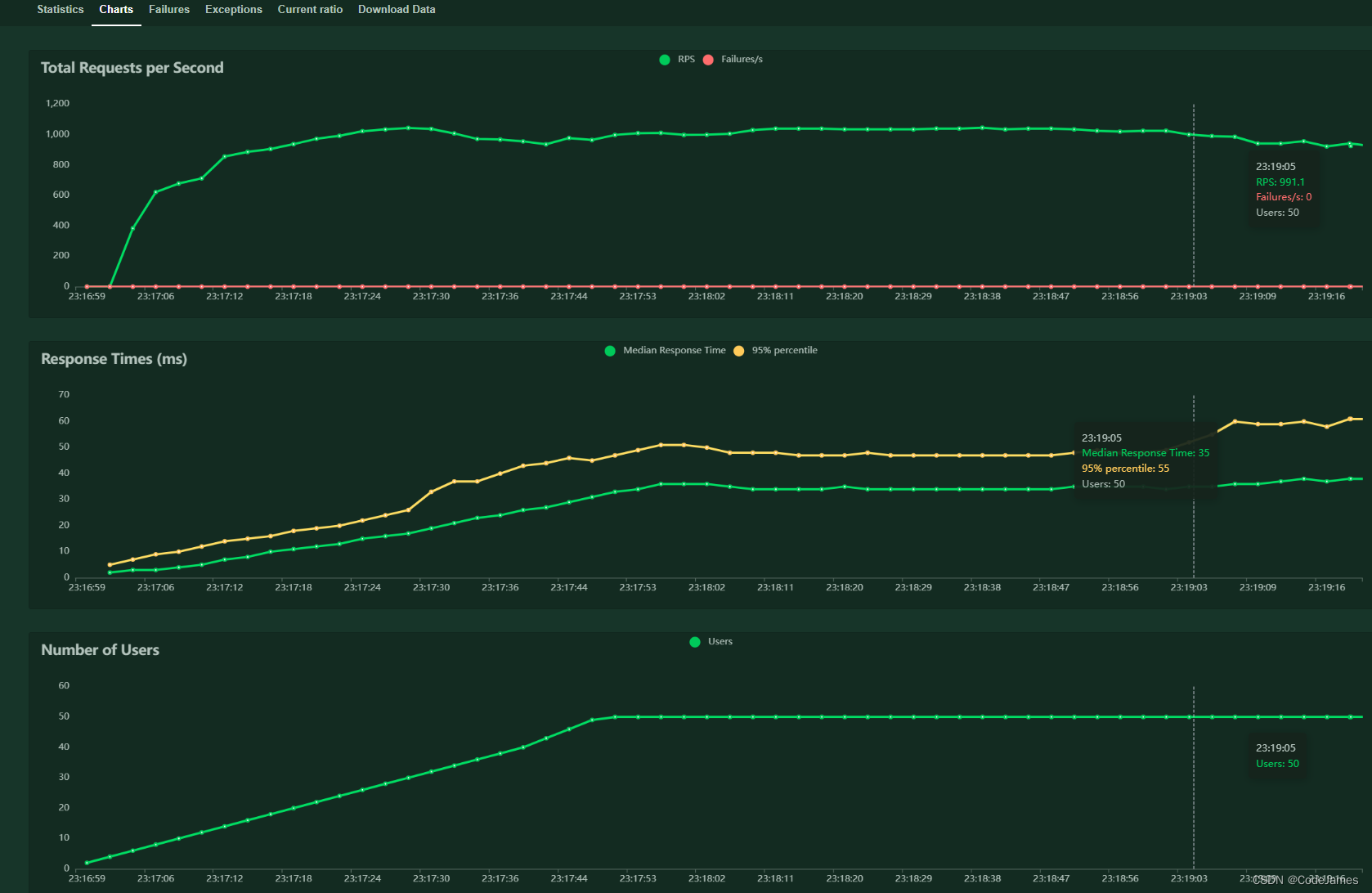Click the red Failures/s legend dot
Viewport: 1372px width, 893px height.
(x=708, y=60)
